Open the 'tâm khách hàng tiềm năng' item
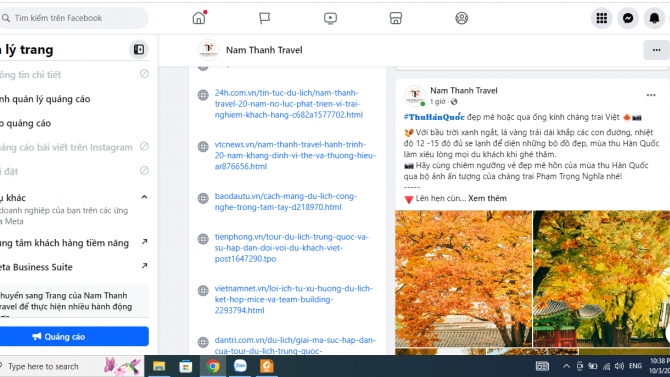Screen dimensions: 670x377 [x=73, y=243]
